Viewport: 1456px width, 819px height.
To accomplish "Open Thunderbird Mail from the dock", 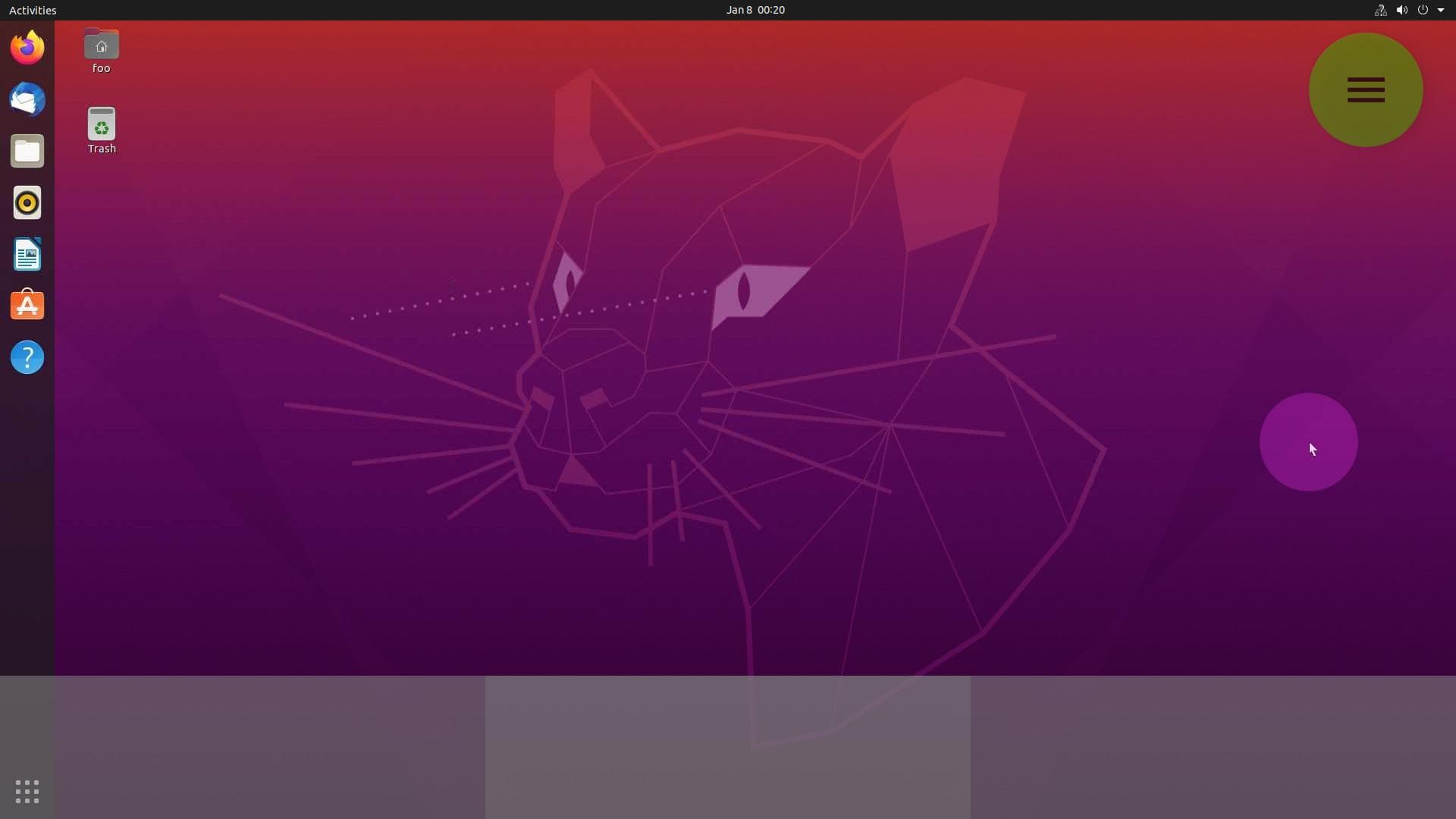I will (x=27, y=99).
